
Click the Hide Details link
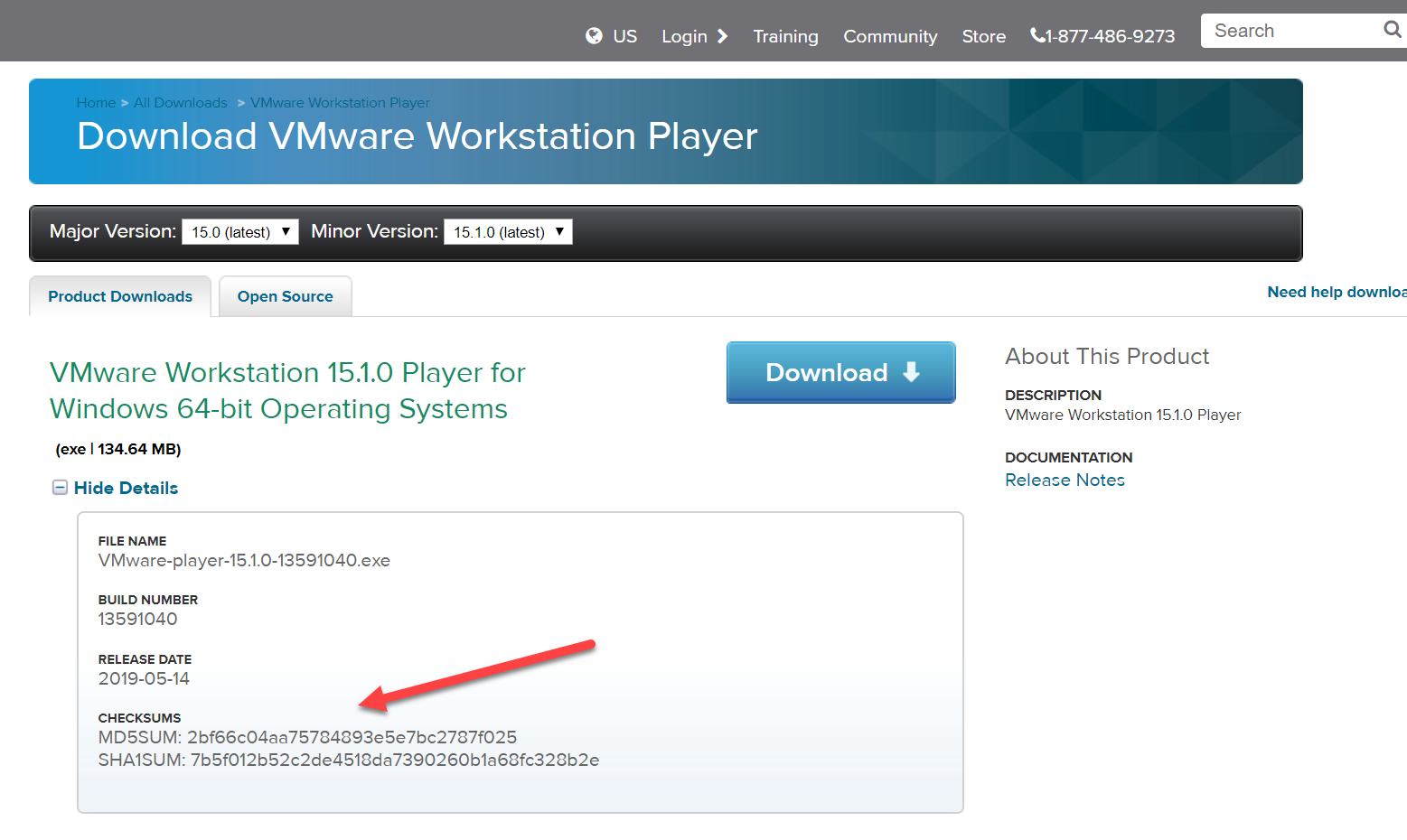coord(126,488)
